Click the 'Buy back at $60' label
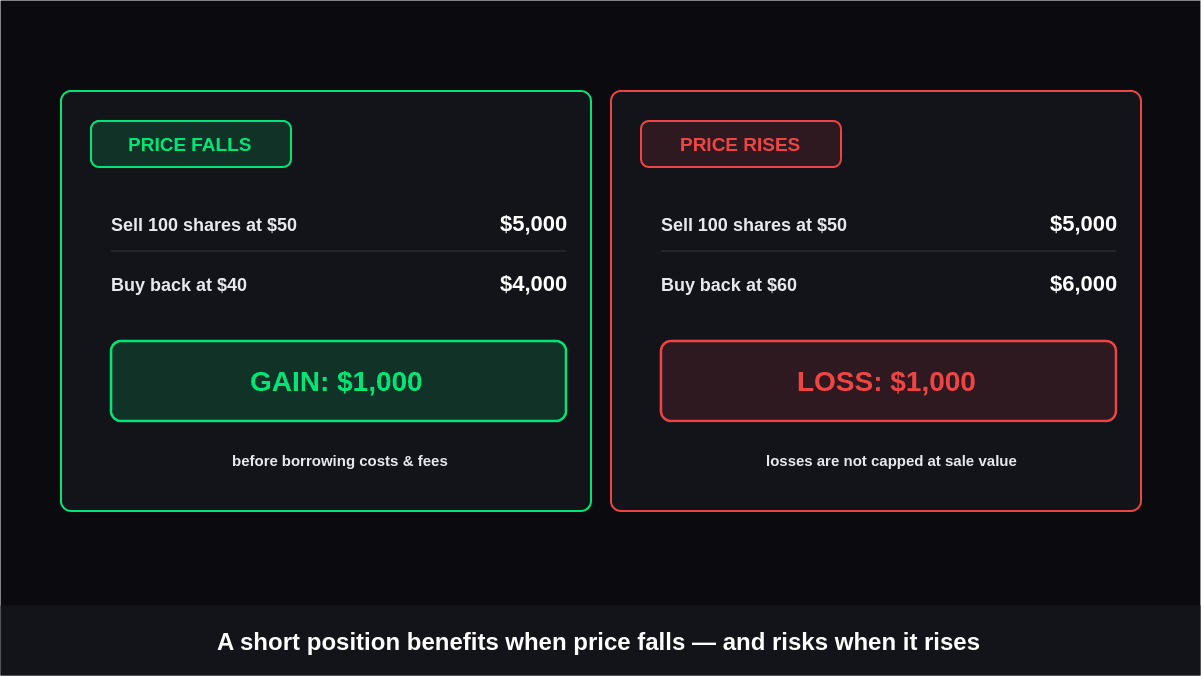 (729, 285)
